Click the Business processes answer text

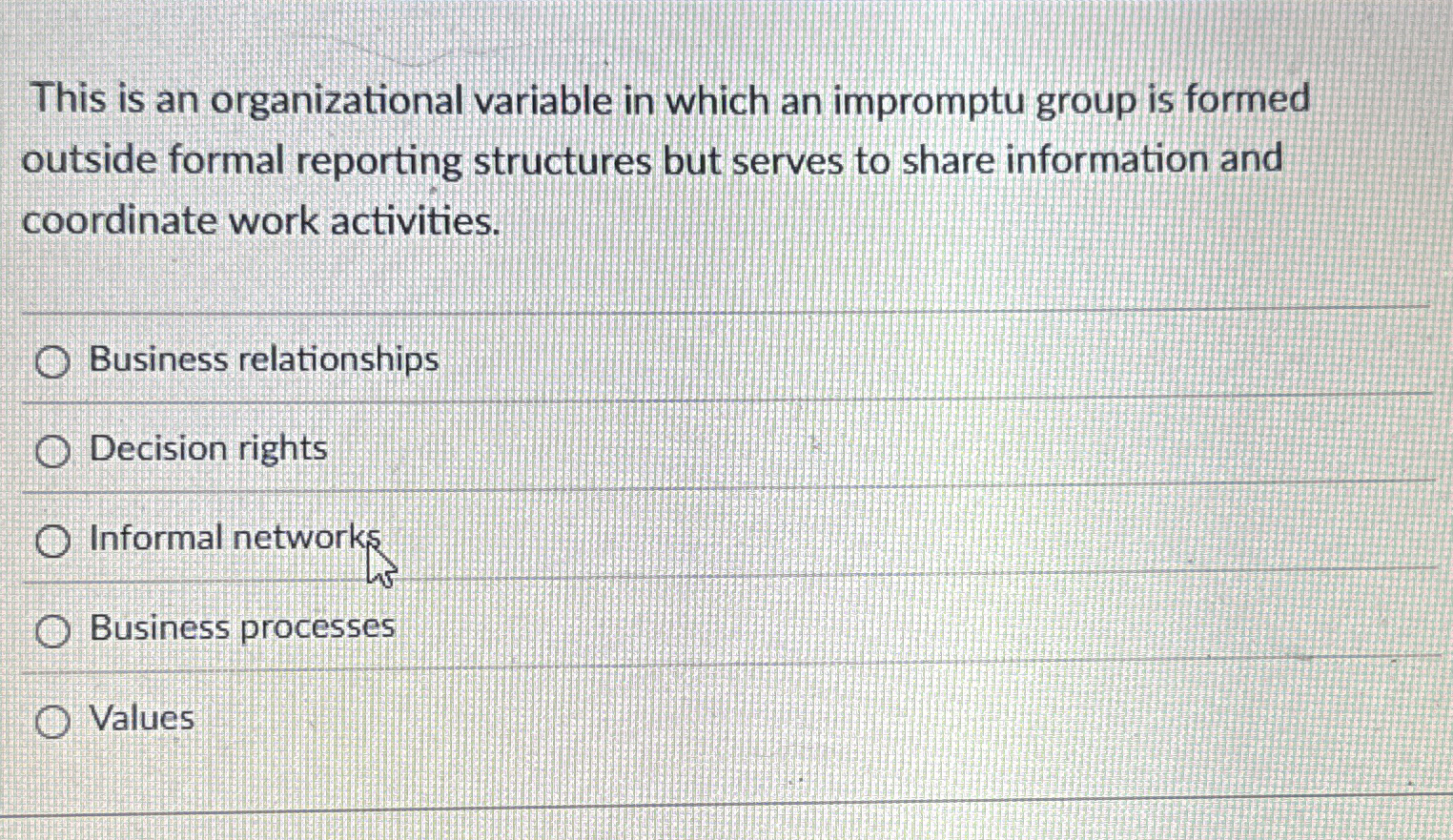coord(240,626)
